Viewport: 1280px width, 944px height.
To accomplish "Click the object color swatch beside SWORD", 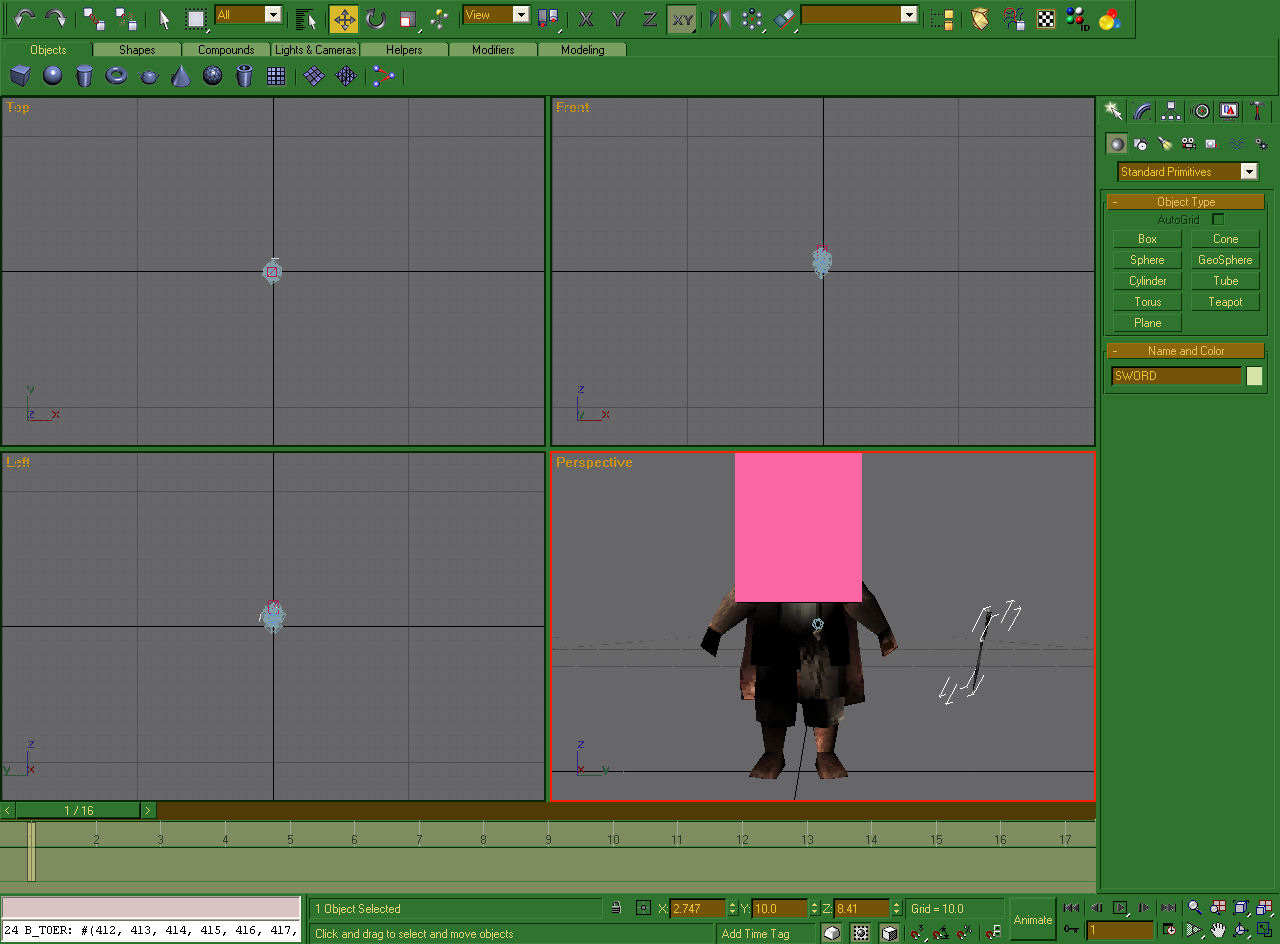I will tap(1254, 376).
